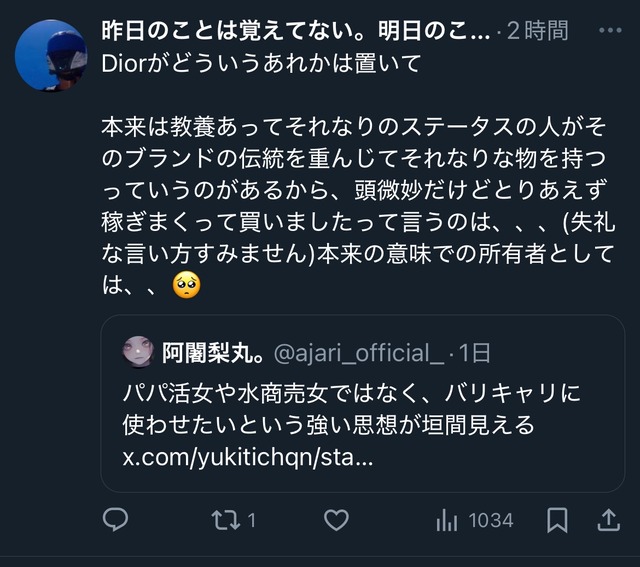Open the three-dot more options menu
This screenshot has height=567, width=640.
pos(609,31)
